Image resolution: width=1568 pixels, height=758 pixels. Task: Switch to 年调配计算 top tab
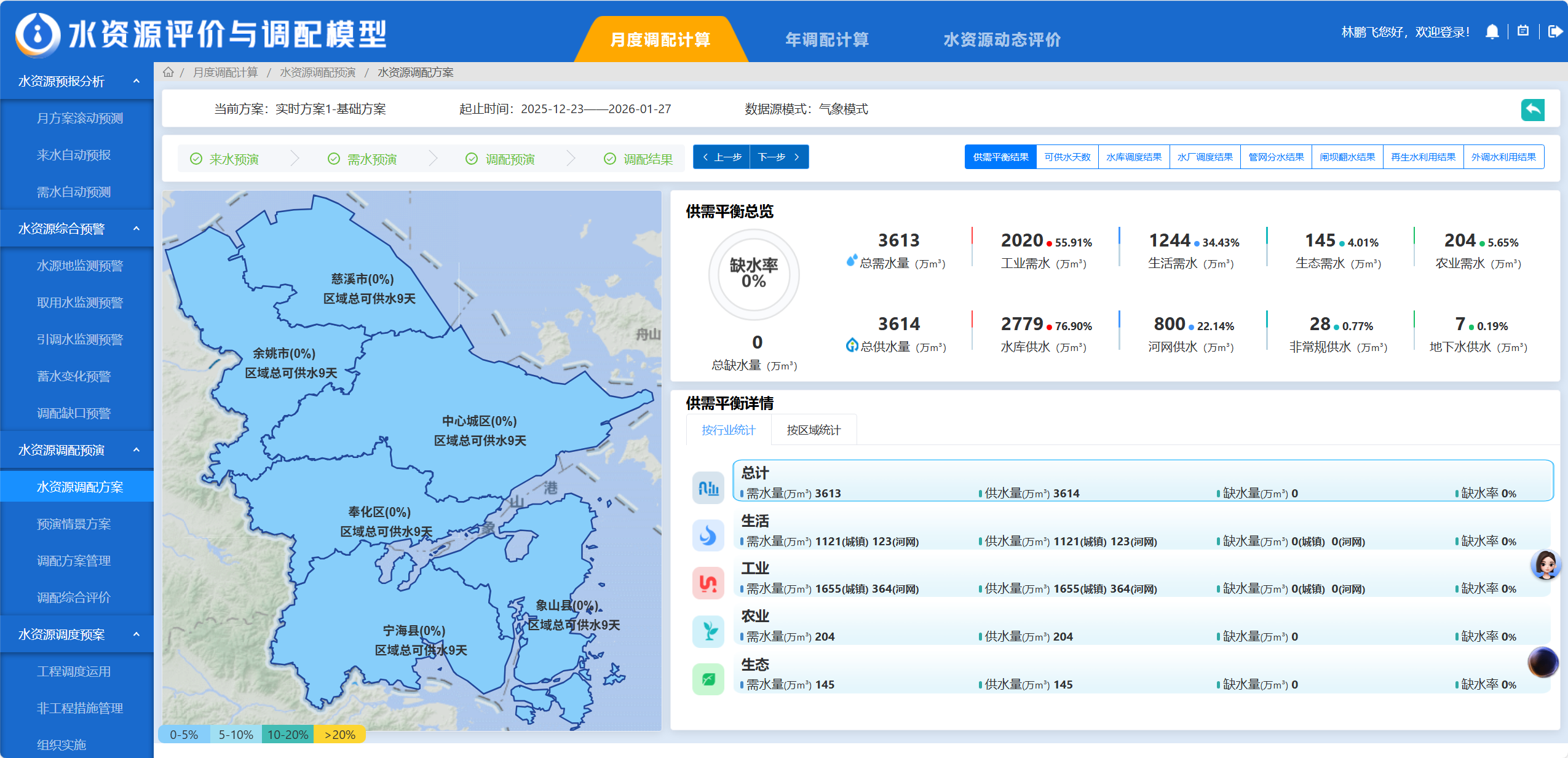pyautogui.click(x=826, y=40)
